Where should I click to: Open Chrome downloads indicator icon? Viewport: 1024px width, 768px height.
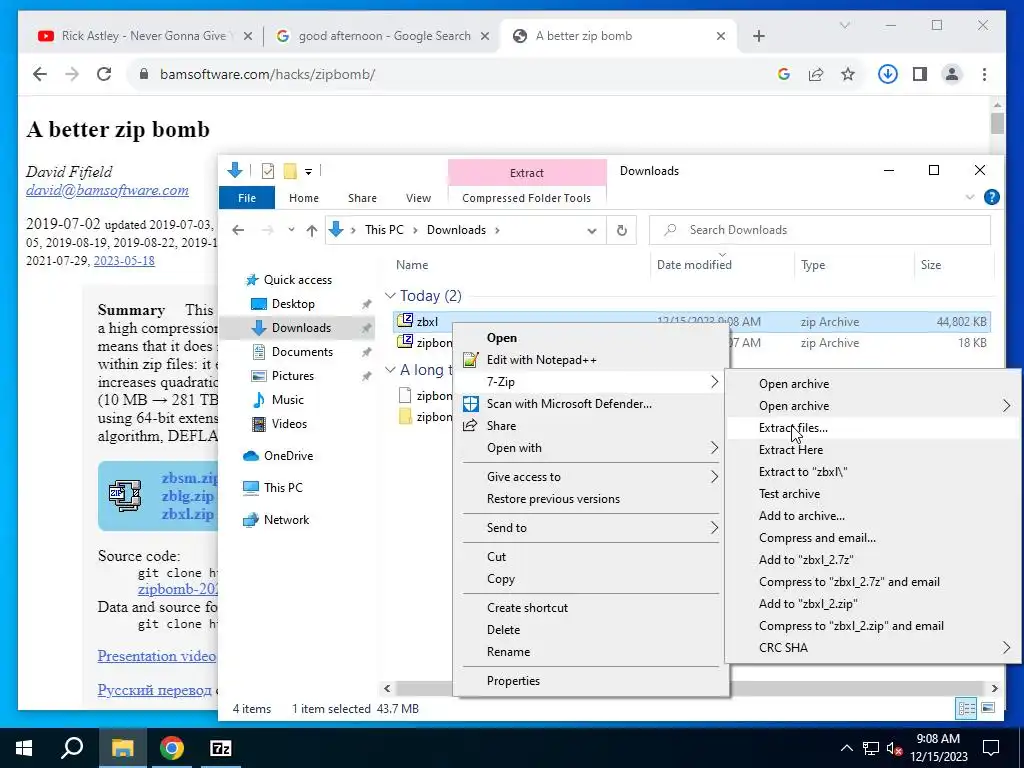887,74
